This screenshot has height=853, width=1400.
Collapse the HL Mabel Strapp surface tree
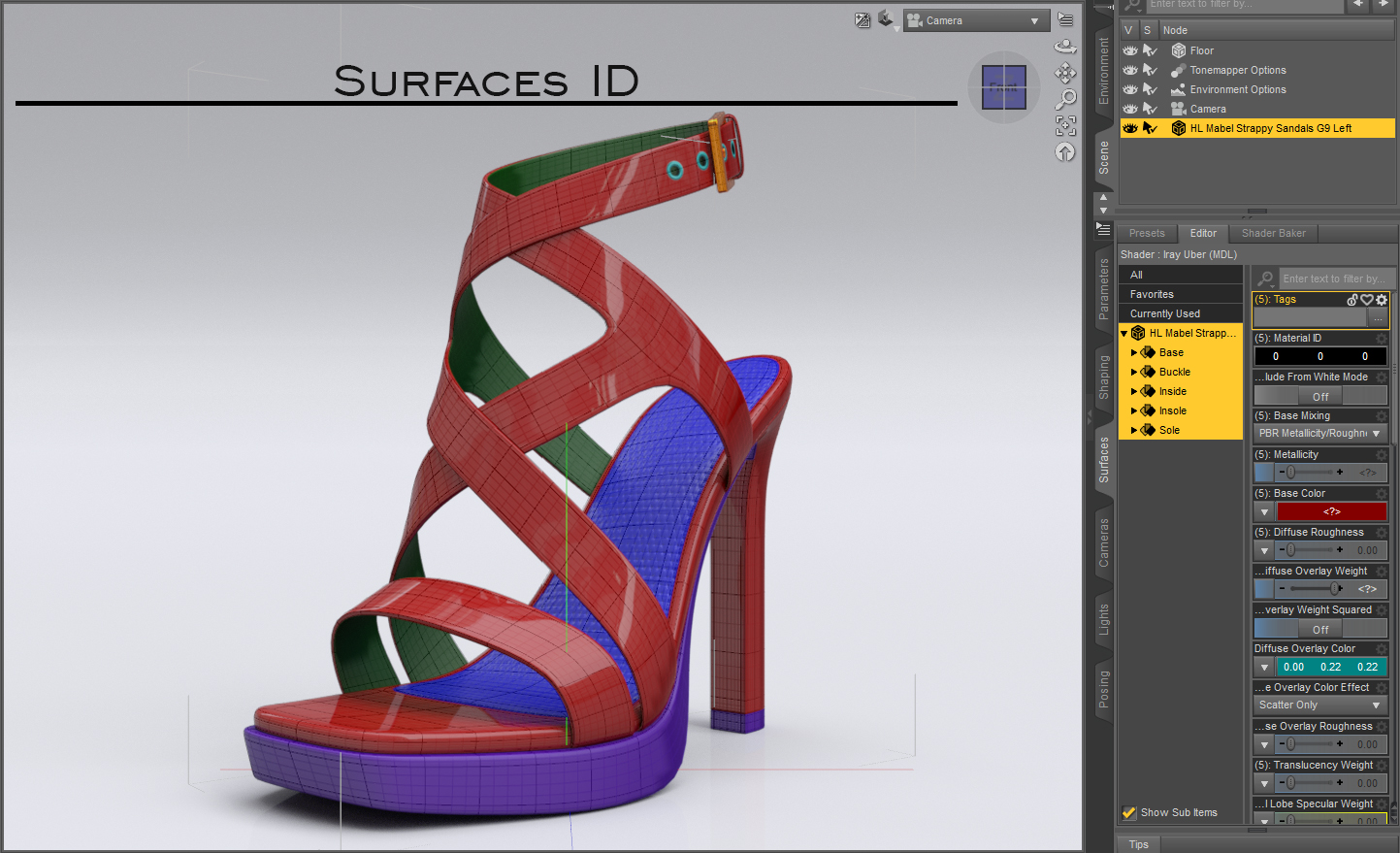pyautogui.click(x=1124, y=333)
